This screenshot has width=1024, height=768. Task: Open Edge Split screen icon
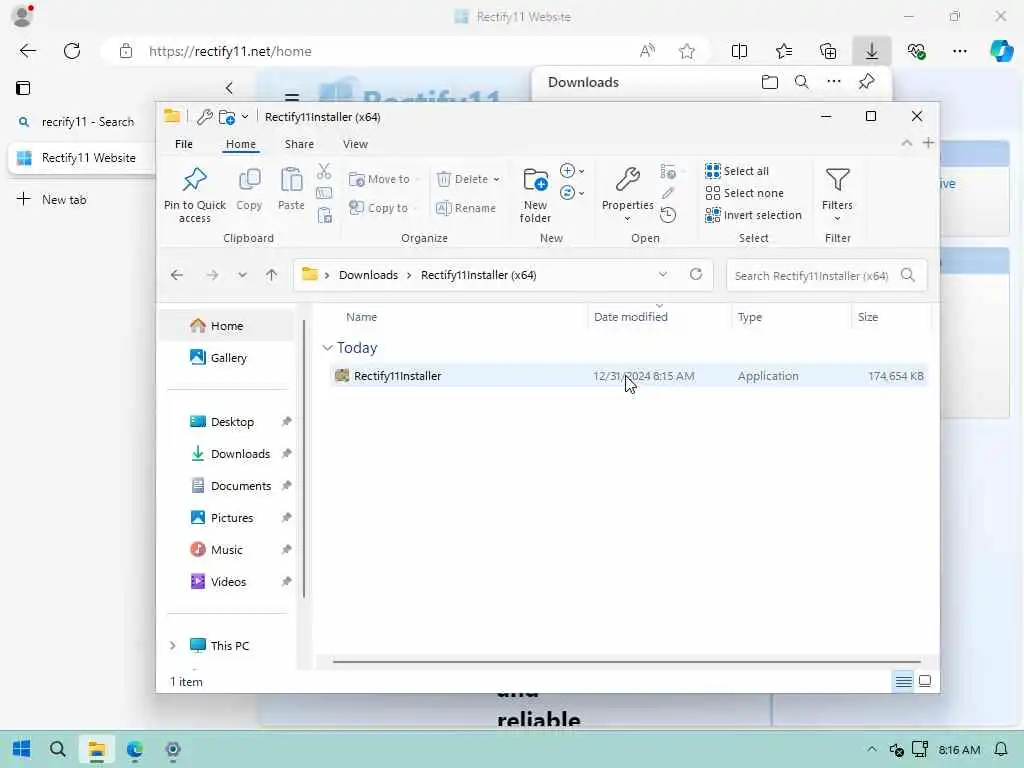739,51
